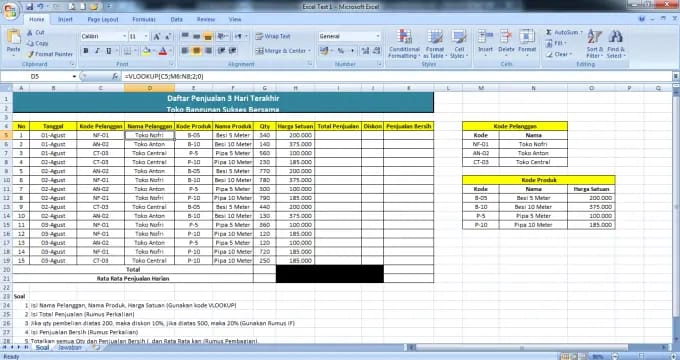This screenshot has width=680, height=360.
Task: Toggle Top Align
Action: click(x=185, y=36)
